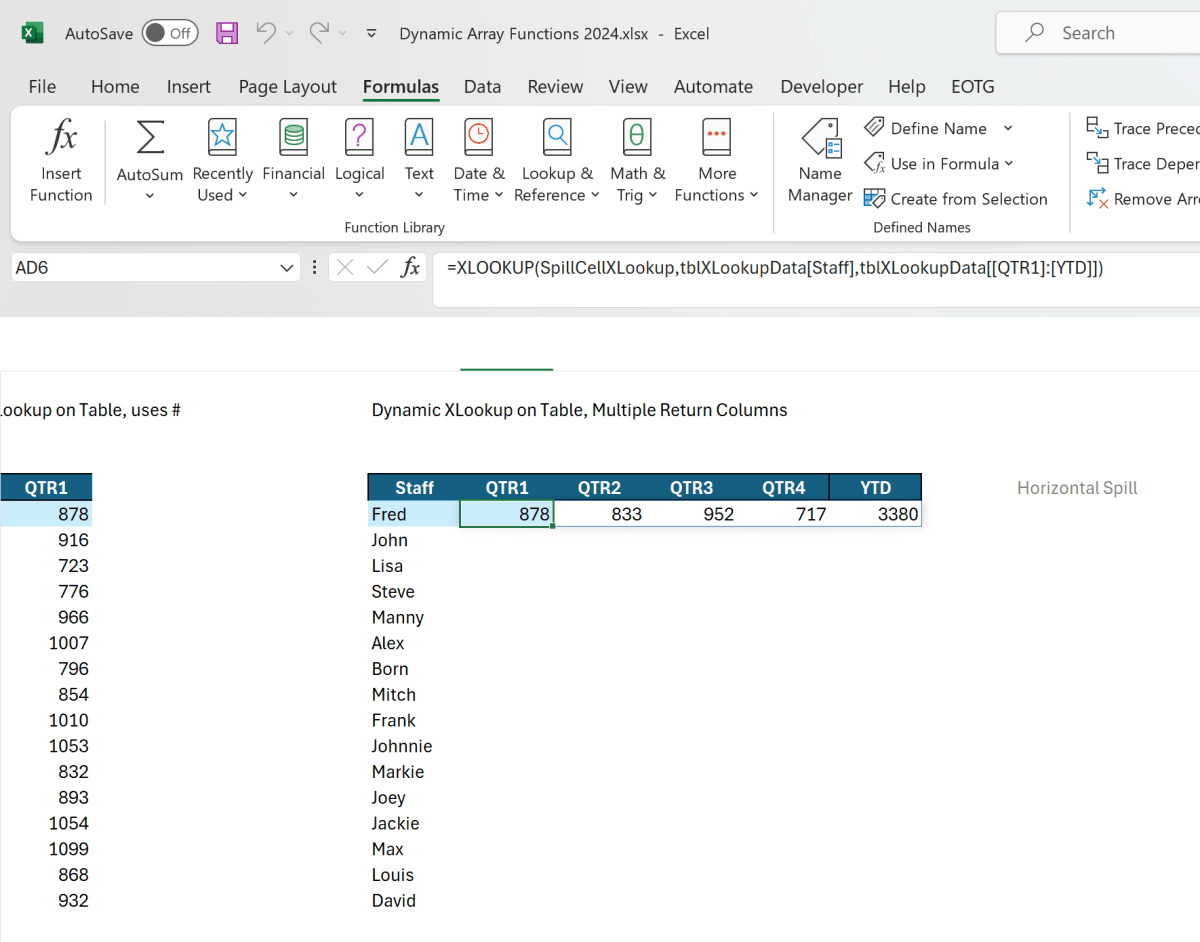Click Create from Selection
Screen dimensions: 1200x942
(956, 198)
